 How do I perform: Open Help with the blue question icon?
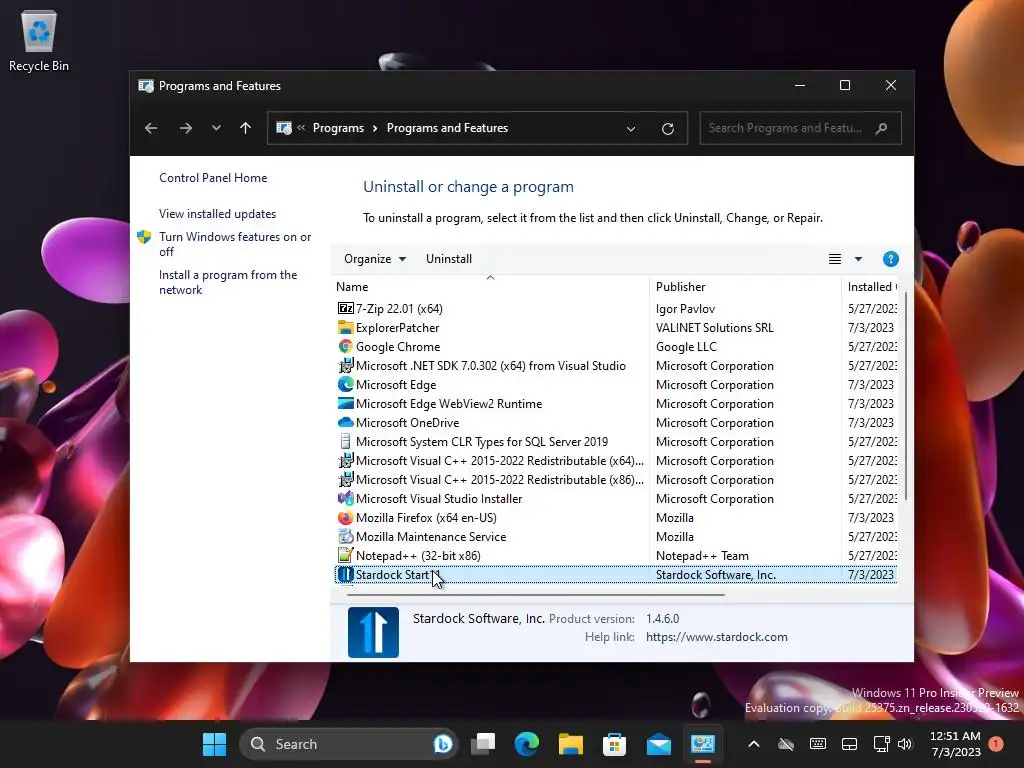[890, 259]
